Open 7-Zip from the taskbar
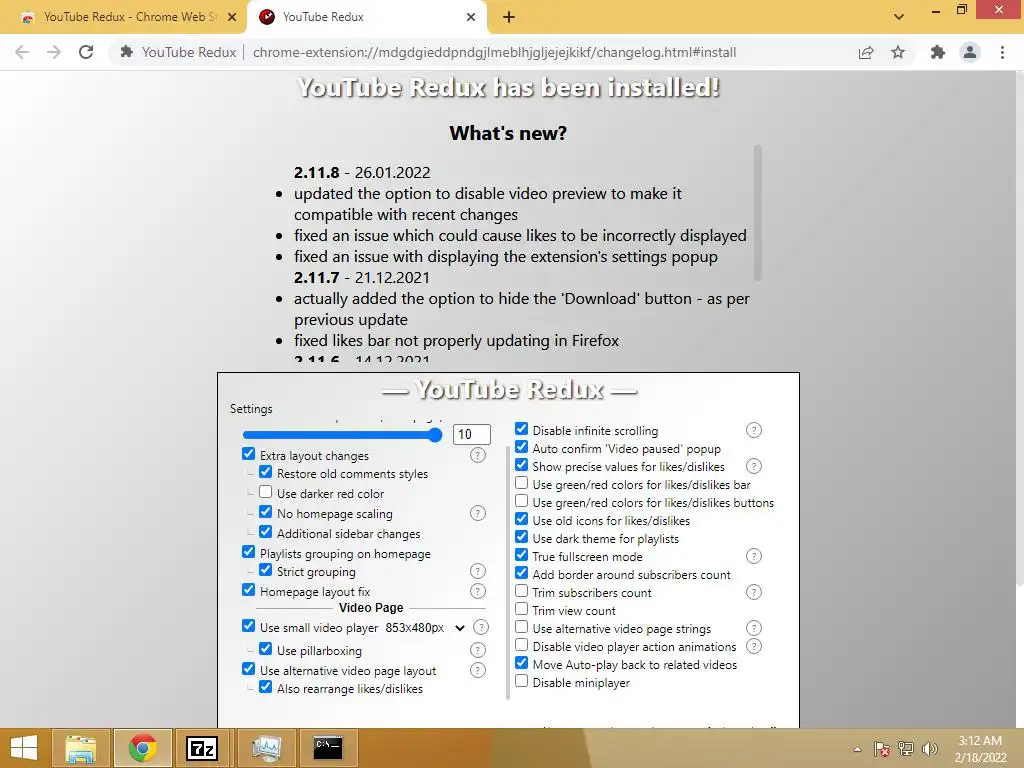Screen dimensions: 1024x768 click(202, 748)
